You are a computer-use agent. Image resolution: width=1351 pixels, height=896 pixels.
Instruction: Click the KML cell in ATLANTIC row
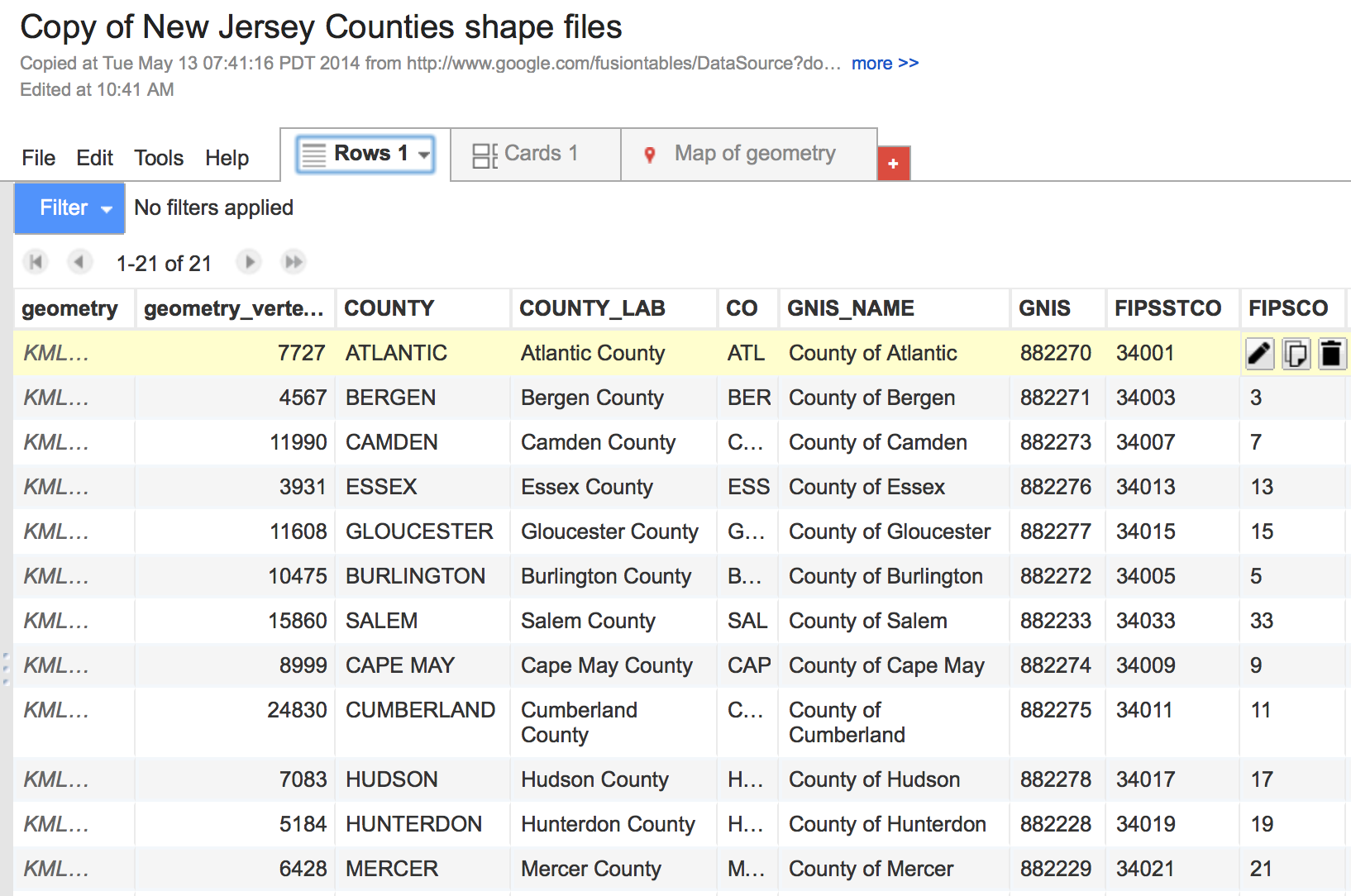74,353
